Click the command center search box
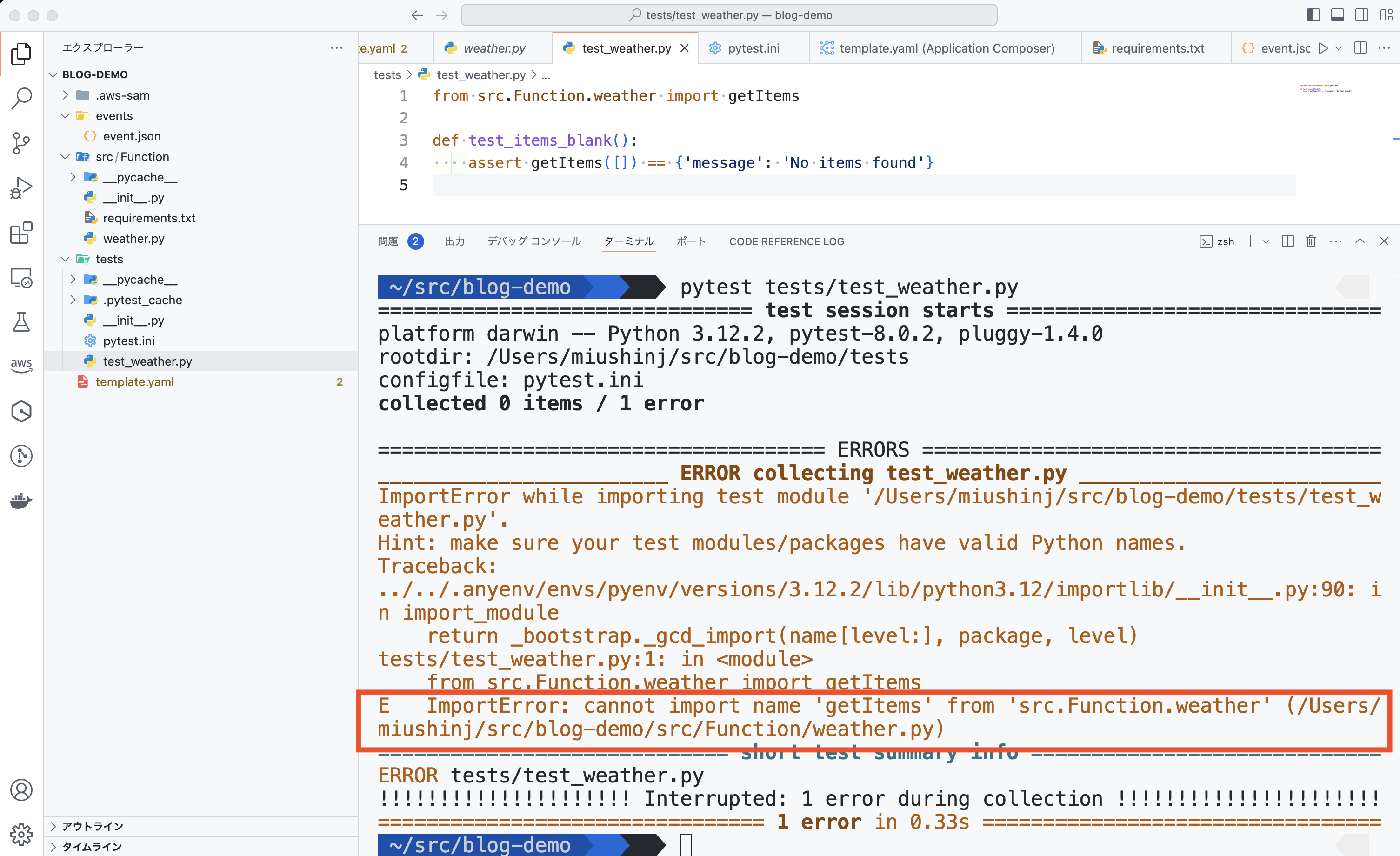 pos(729,15)
